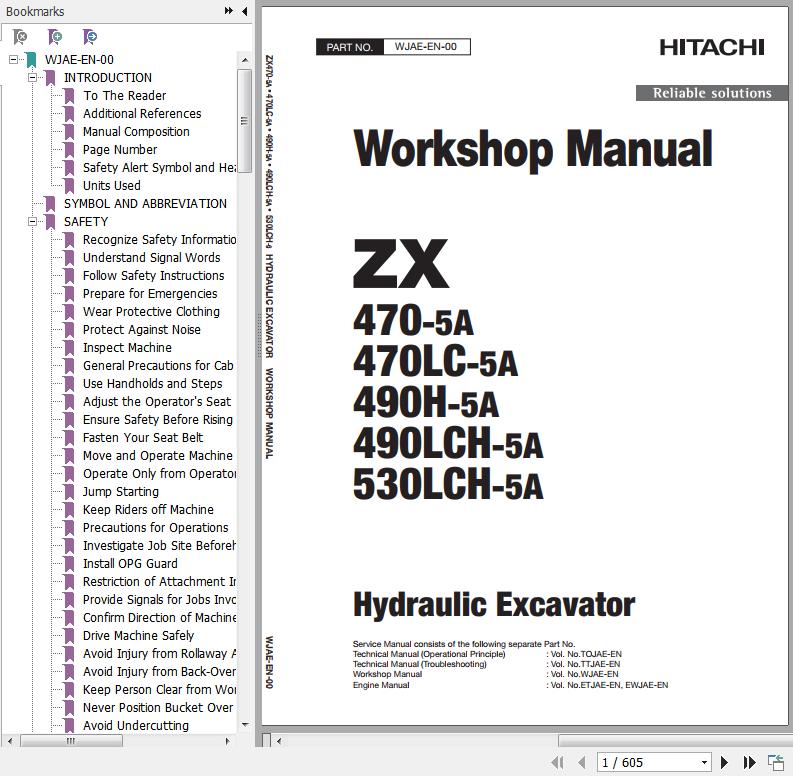Click bookmarks horizontal scroll right arrow
This screenshot has width=793, height=776.
[x=228, y=741]
